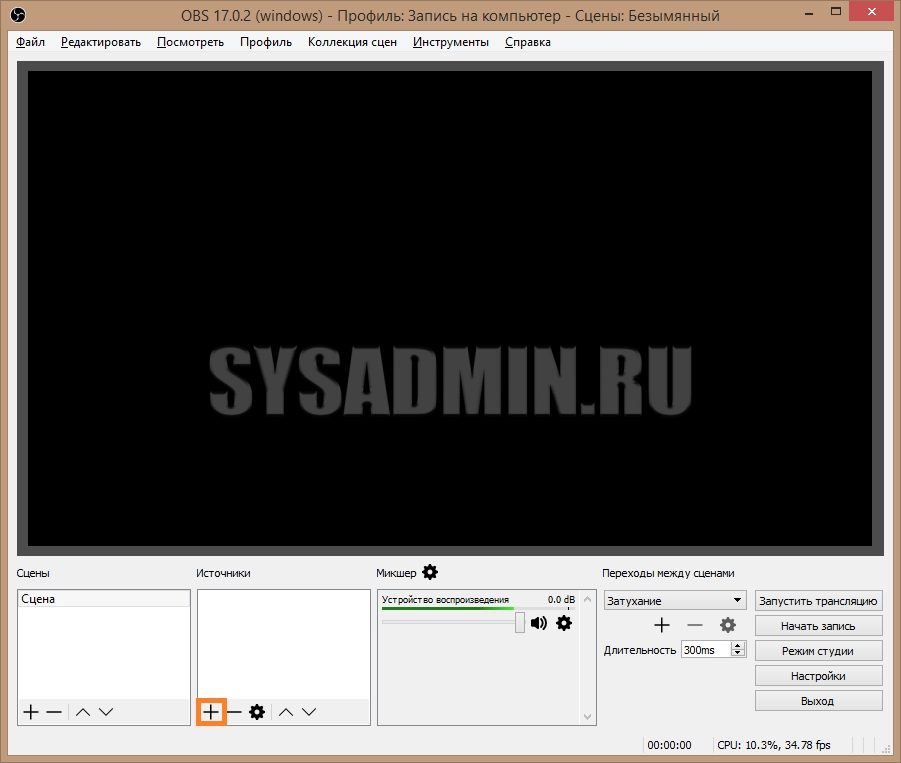The width and height of the screenshot is (901, 763).
Task: Open source properties gear icon
Action: click(257, 712)
